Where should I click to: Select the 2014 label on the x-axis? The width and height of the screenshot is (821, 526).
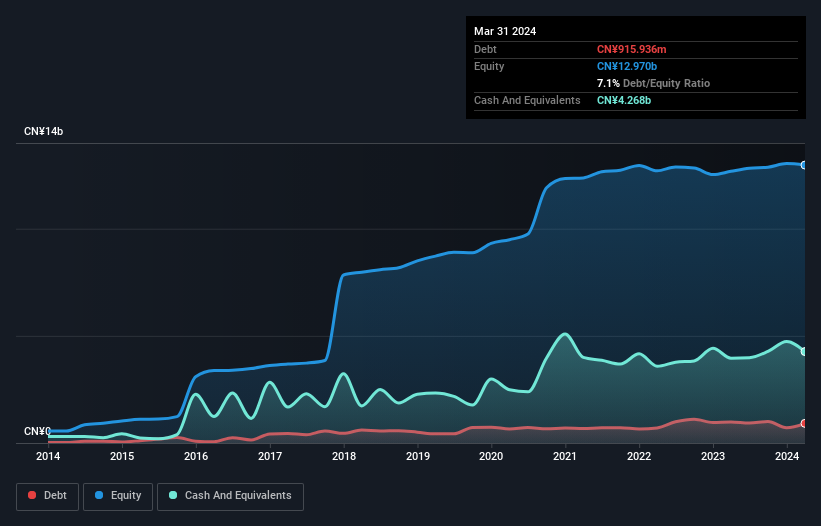pos(48,457)
